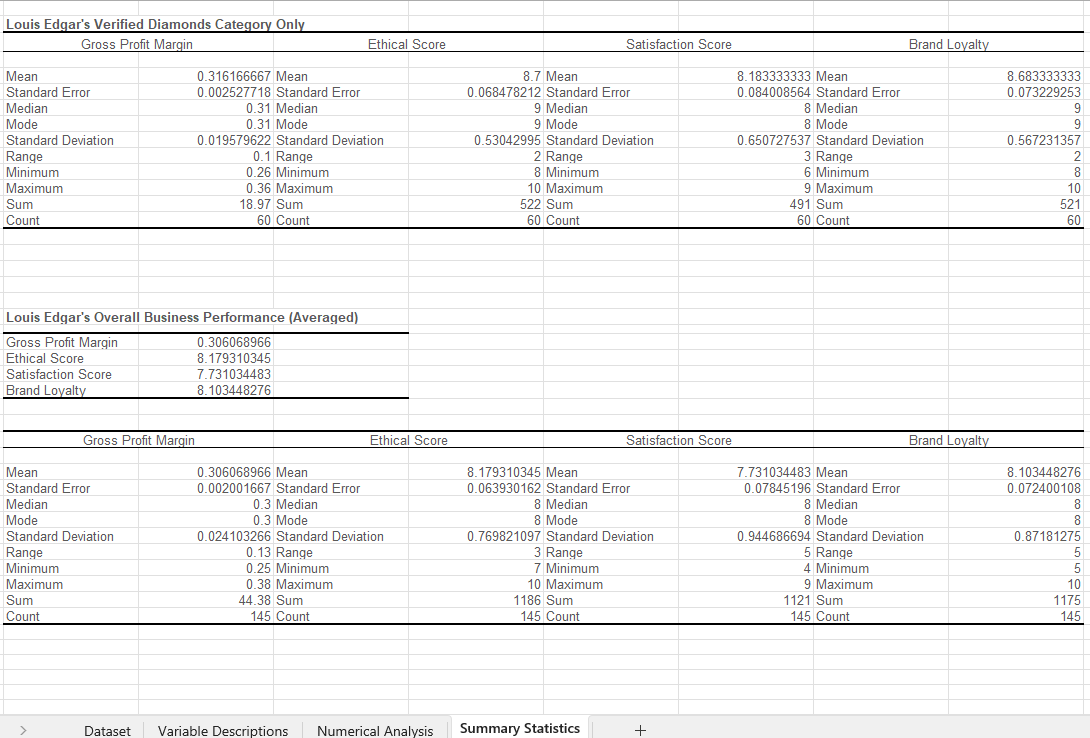Click the Ethical Score column header
Screen dimensions: 1090x738
tap(406, 44)
